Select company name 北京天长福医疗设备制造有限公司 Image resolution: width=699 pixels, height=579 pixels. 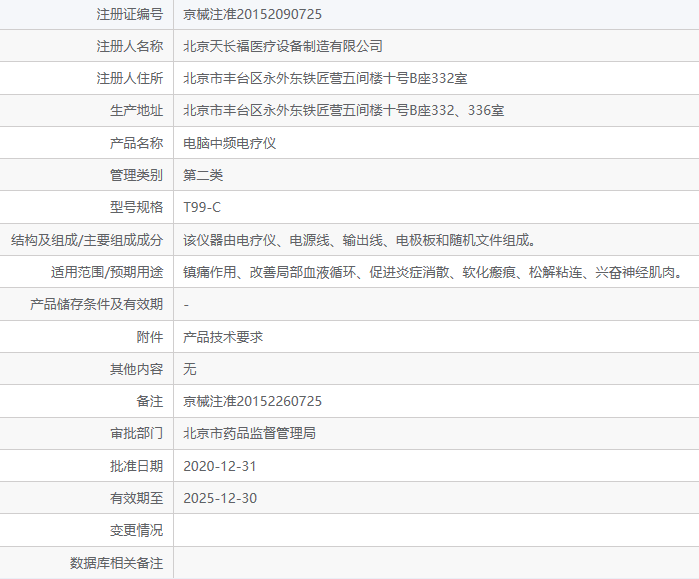coord(283,46)
